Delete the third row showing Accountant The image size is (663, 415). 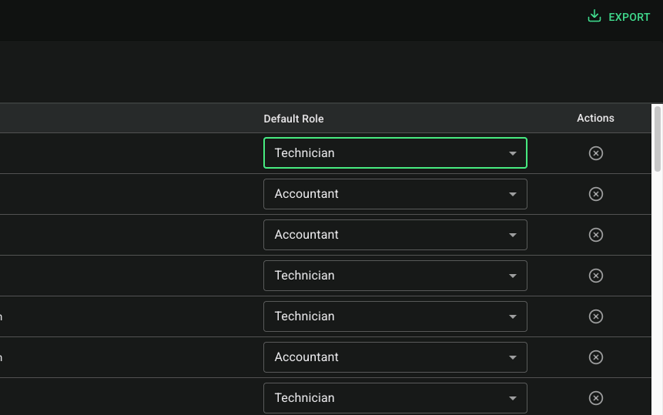pos(596,235)
